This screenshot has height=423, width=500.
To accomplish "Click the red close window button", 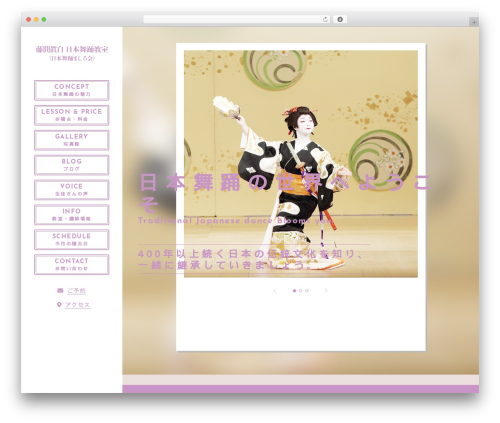I will (x=29, y=20).
